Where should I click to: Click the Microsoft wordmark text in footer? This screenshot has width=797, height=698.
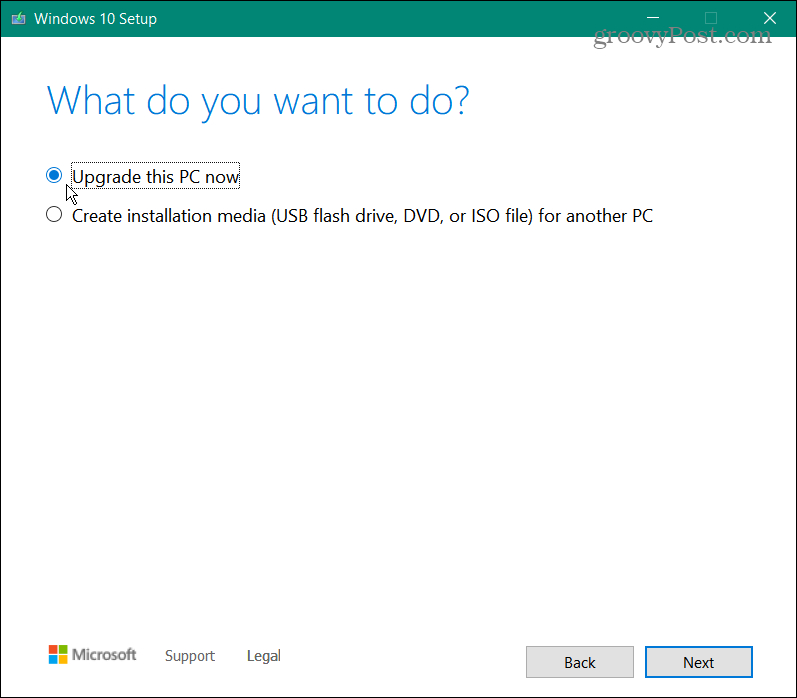click(x=104, y=655)
